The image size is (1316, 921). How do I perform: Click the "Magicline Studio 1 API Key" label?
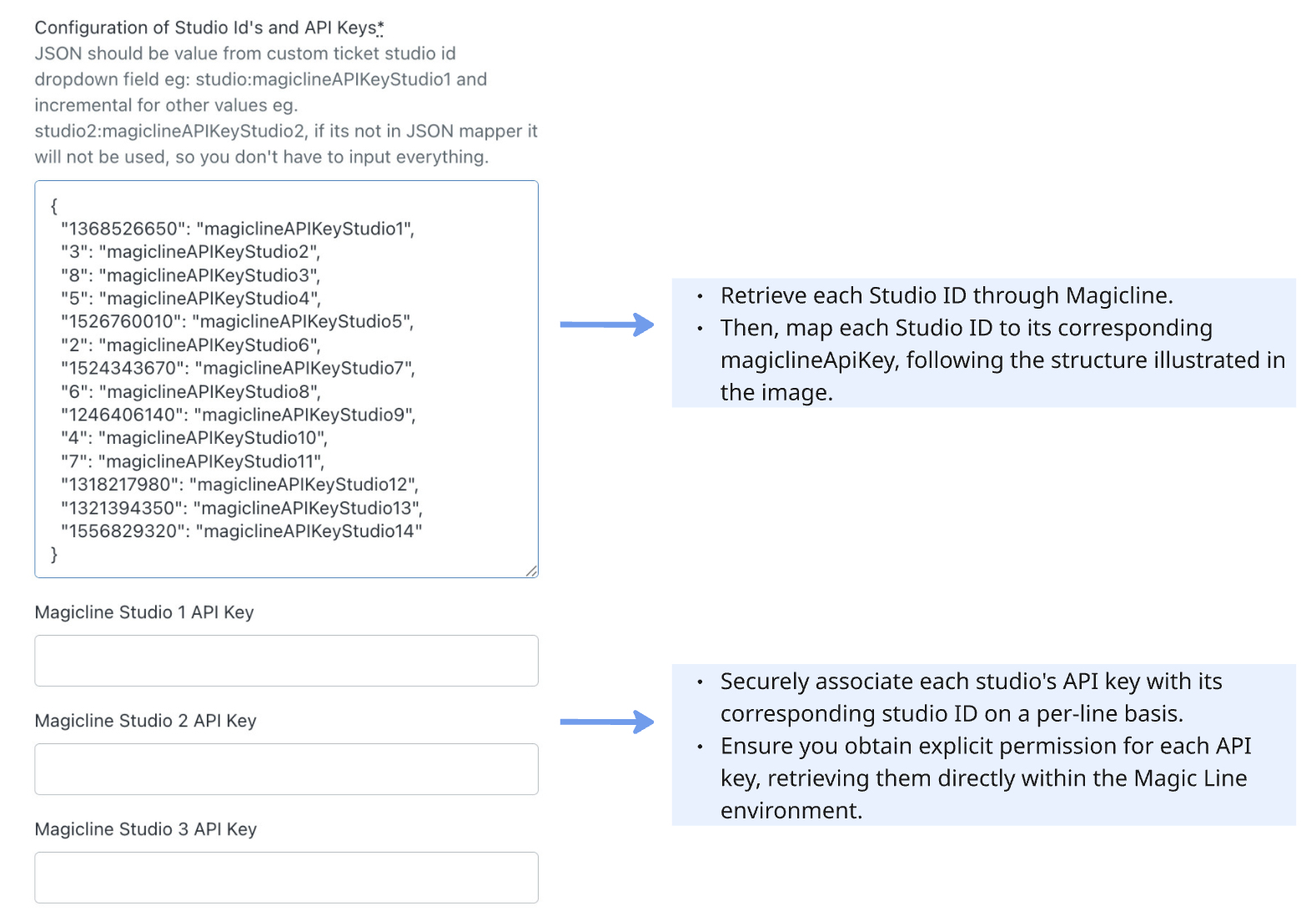pyautogui.click(x=144, y=612)
